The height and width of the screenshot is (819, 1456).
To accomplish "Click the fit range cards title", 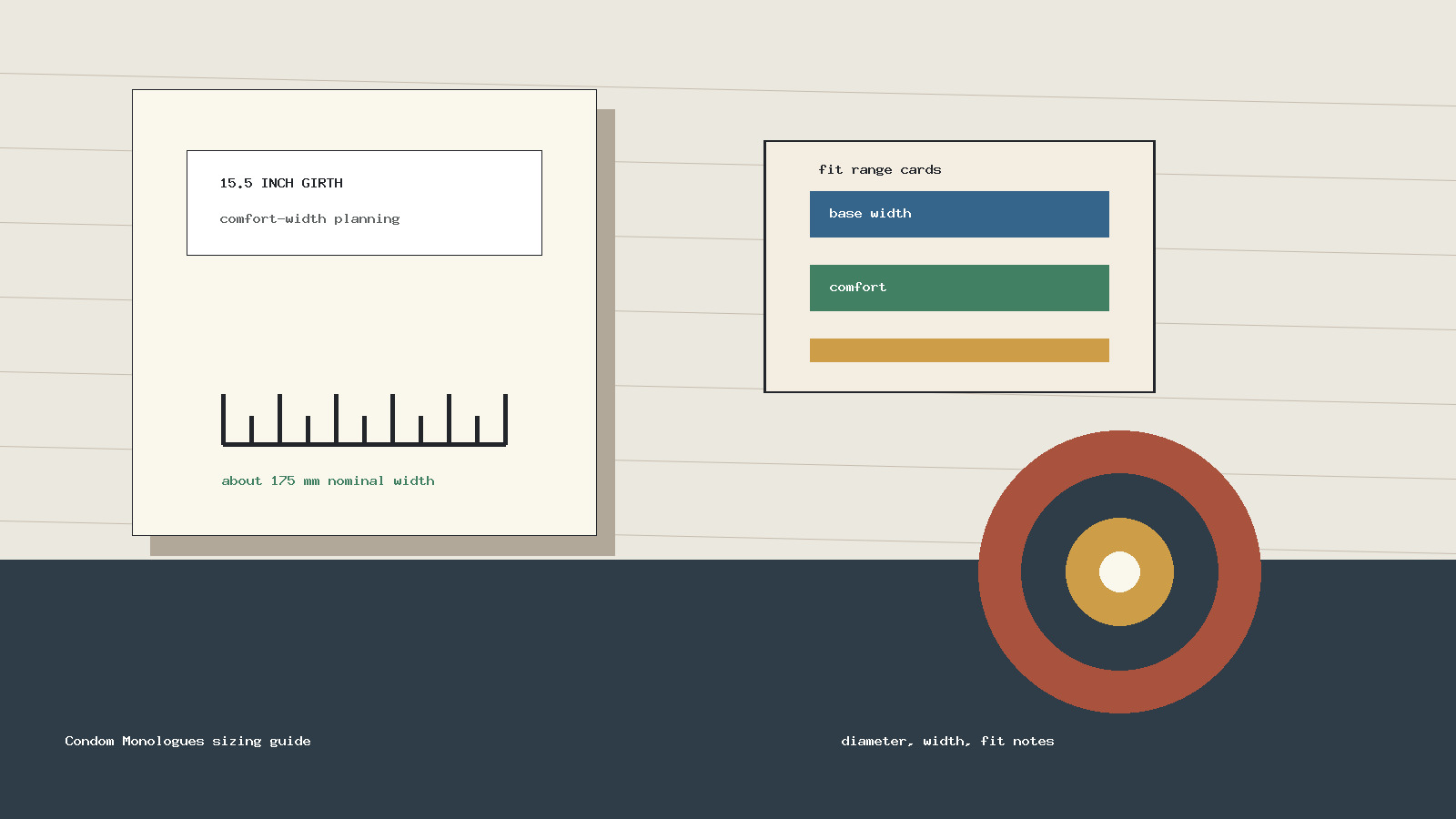I will tap(880, 169).
